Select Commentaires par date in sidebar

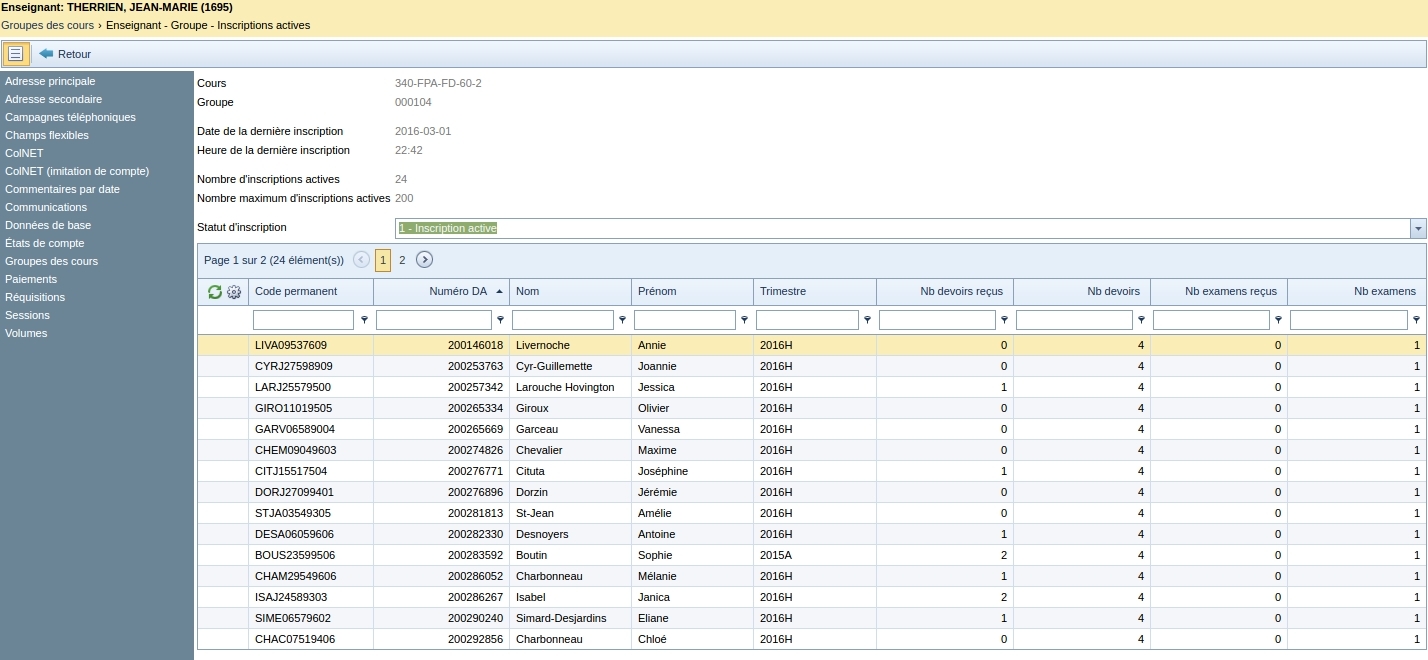pyautogui.click(x=62, y=189)
